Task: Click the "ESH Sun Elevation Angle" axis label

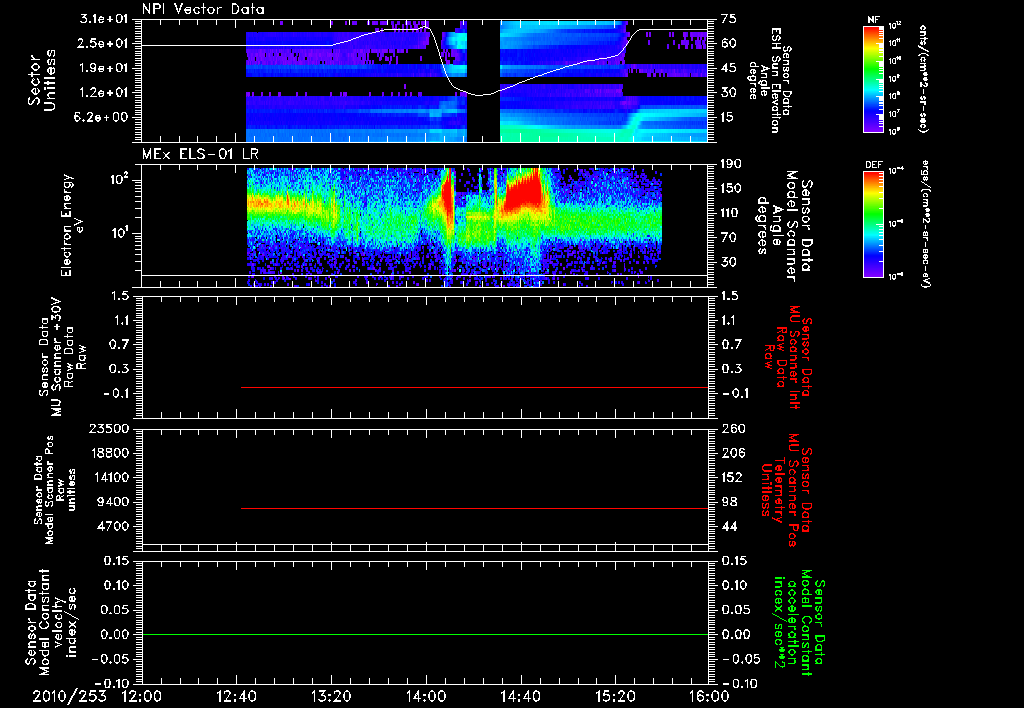Action: [770, 80]
